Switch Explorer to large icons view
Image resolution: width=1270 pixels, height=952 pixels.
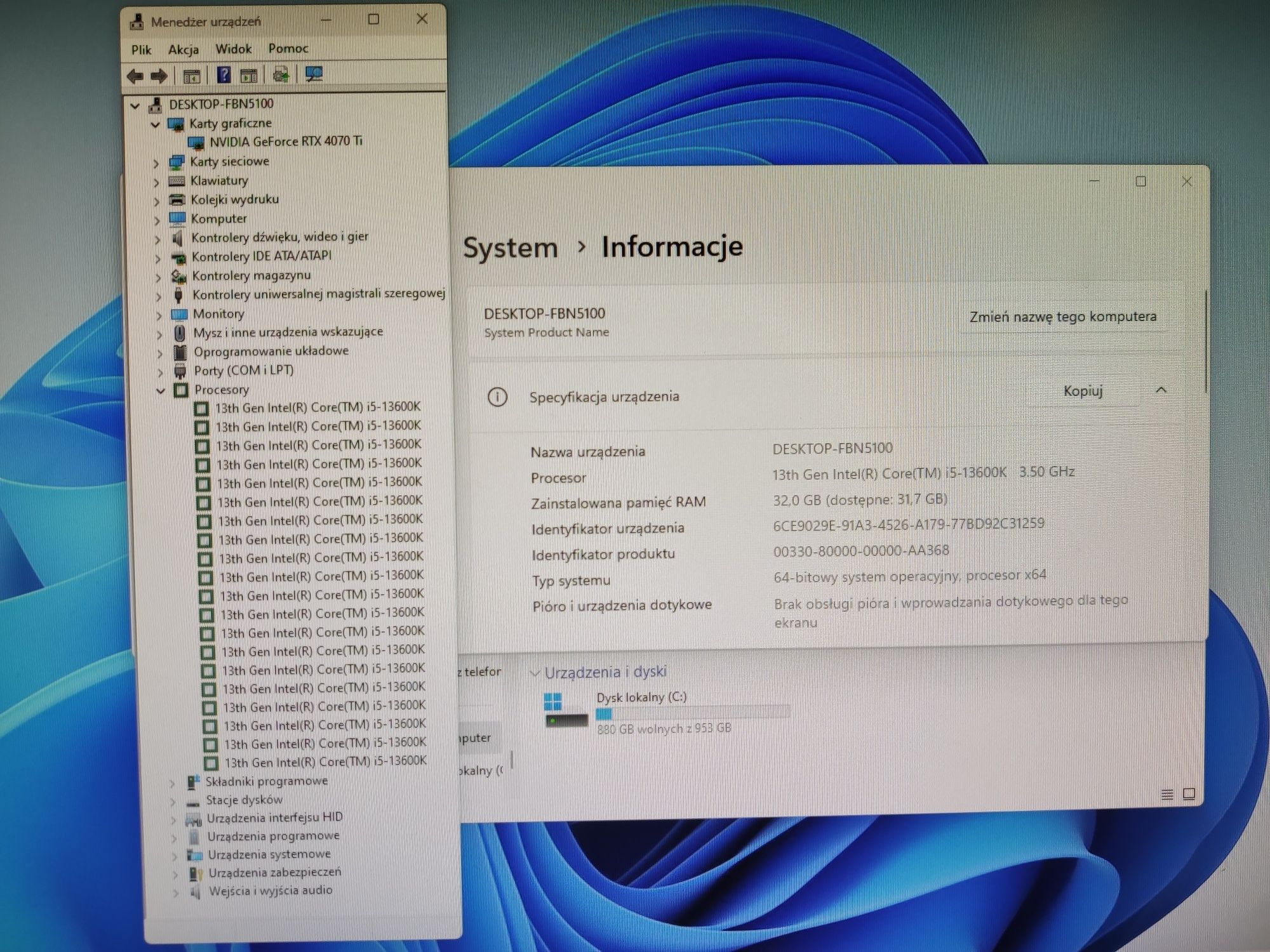[x=1189, y=794]
